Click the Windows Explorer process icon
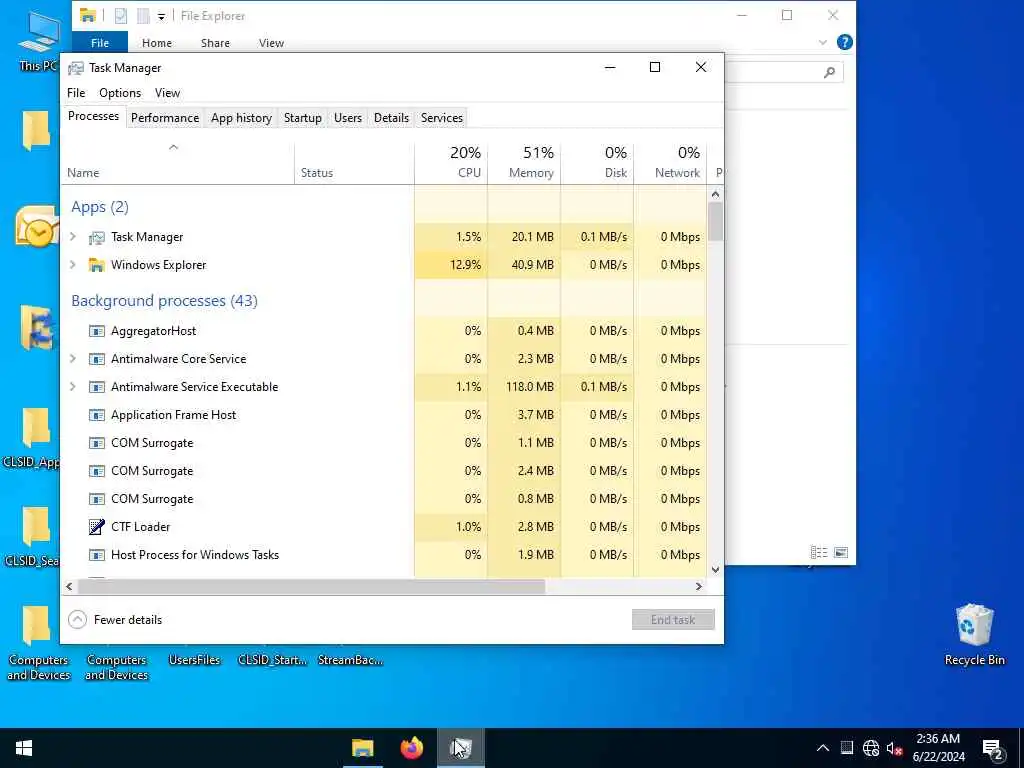1024x768 pixels. coord(97,265)
